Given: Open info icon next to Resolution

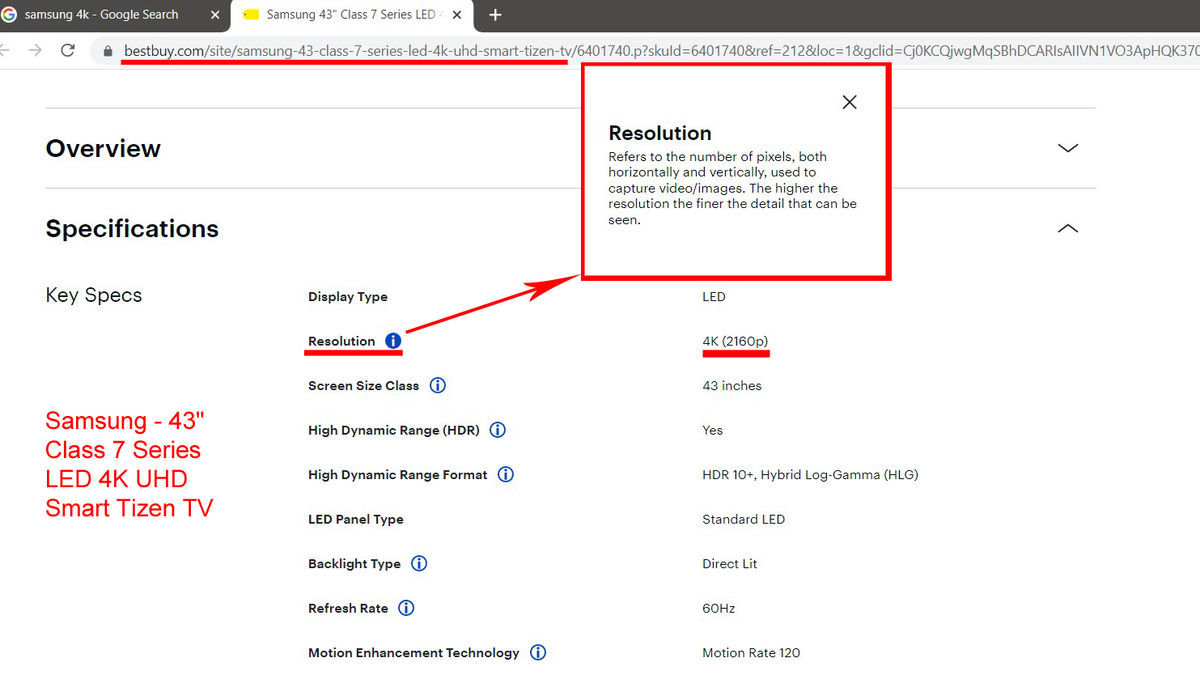Looking at the screenshot, I should tap(393, 341).
